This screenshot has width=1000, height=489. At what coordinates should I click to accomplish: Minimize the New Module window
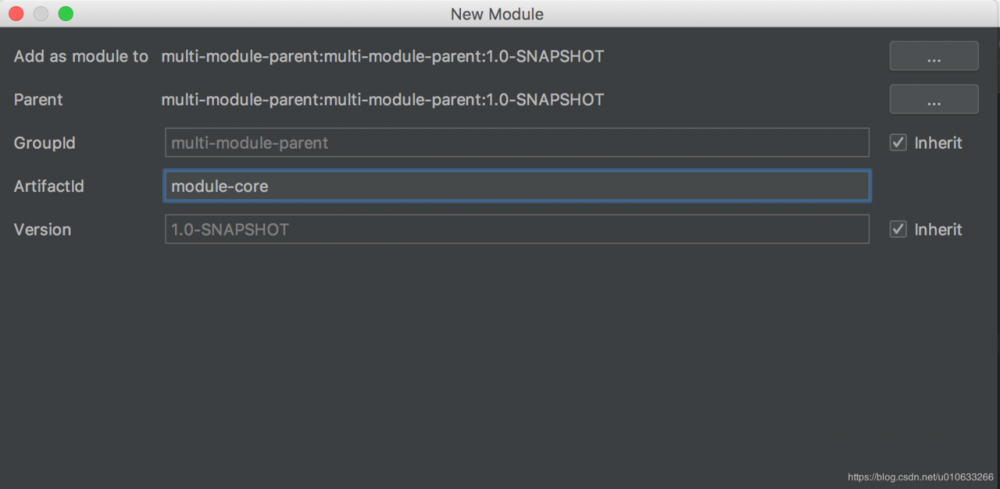(x=41, y=14)
